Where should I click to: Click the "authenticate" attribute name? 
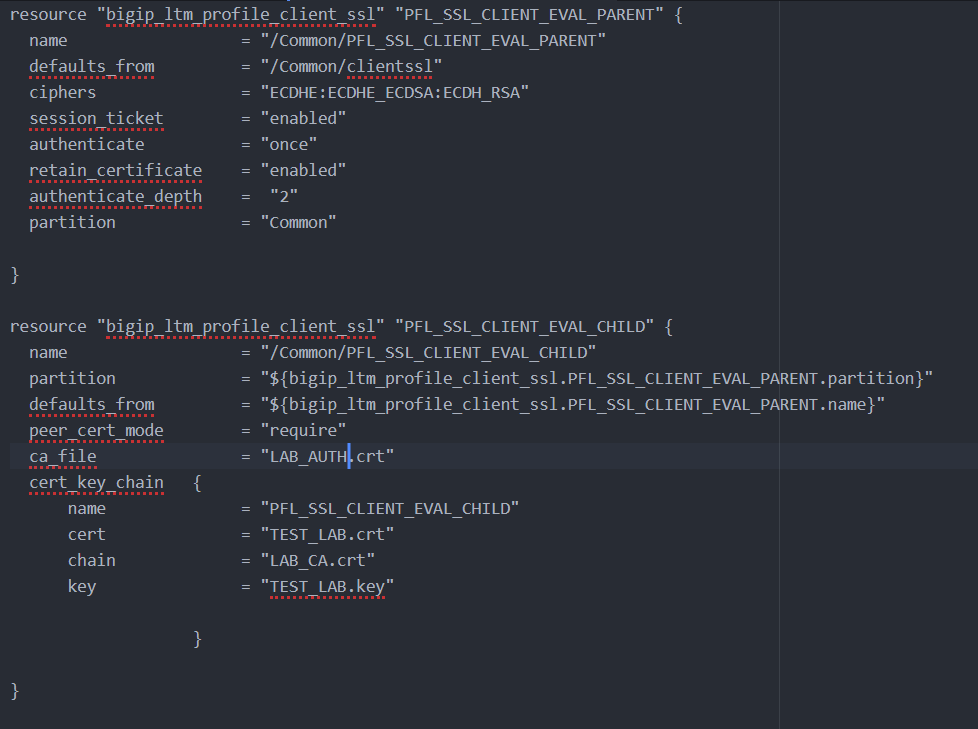click(x=87, y=144)
